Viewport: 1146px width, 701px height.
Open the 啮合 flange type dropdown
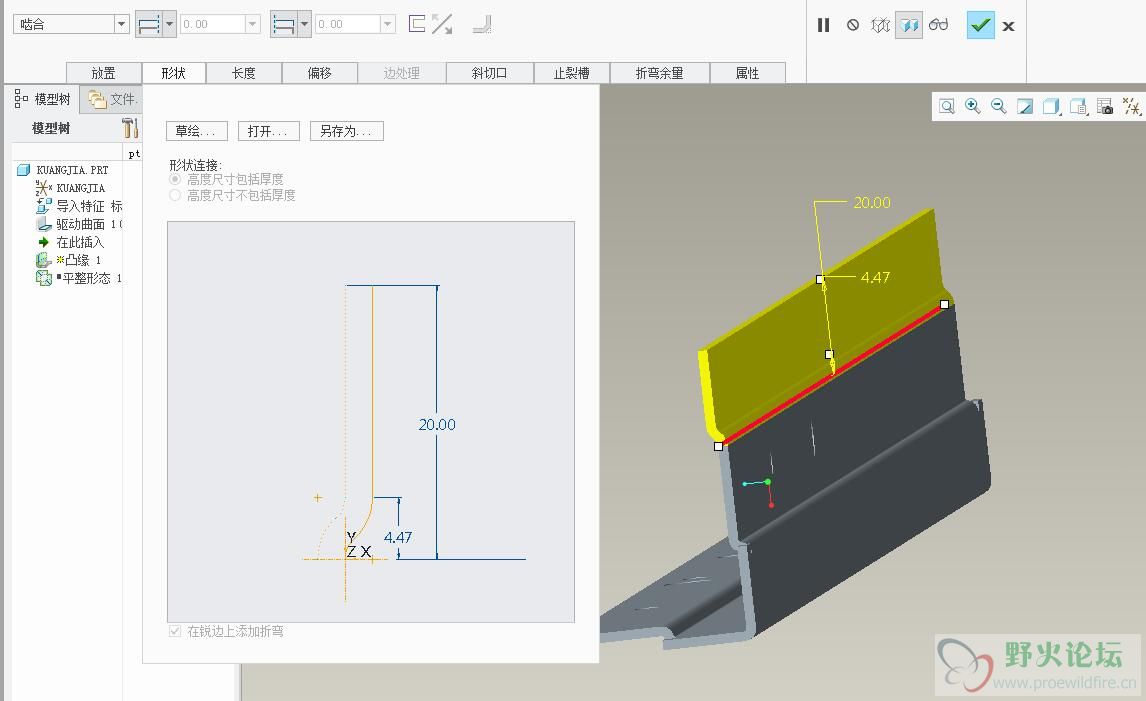tap(121, 24)
